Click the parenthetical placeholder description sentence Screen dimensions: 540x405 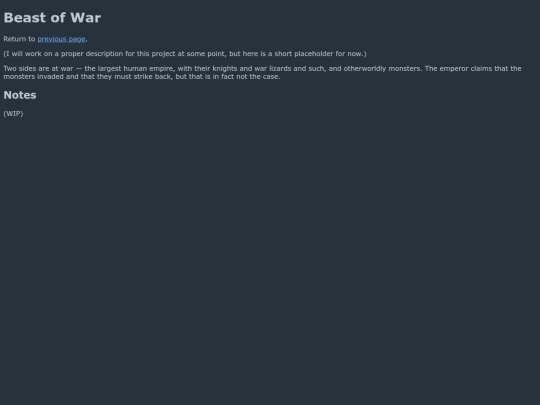(x=185, y=54)
